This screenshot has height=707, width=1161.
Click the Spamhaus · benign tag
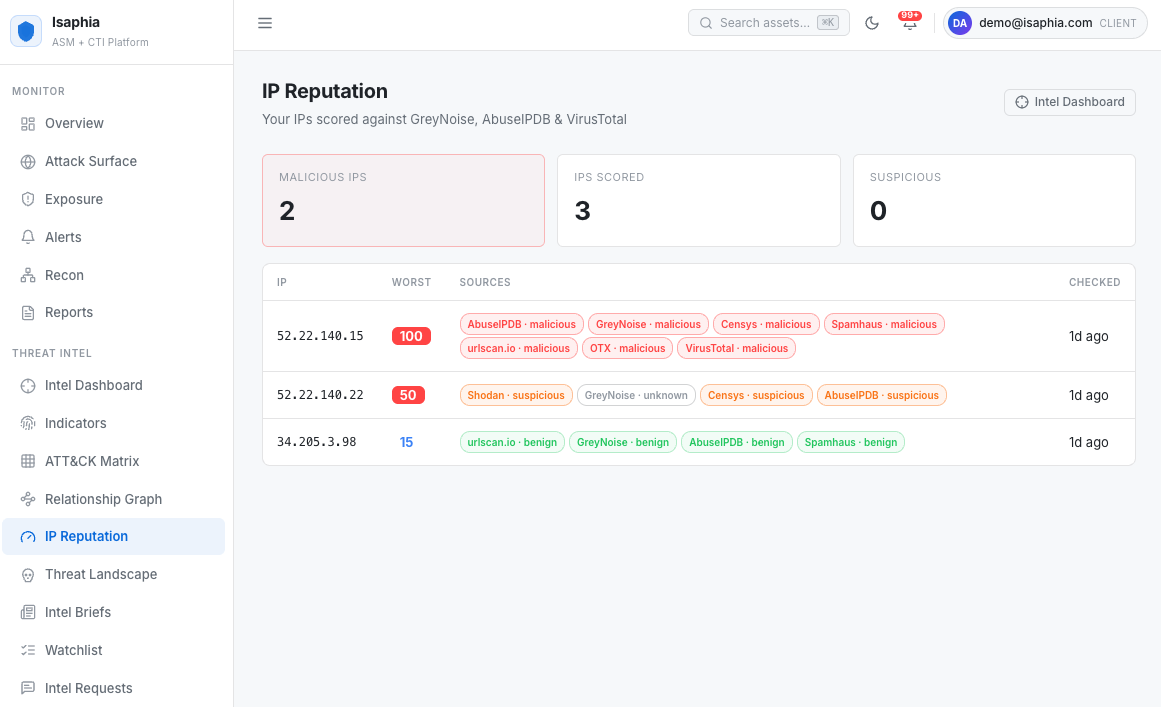[x=851, y=442]
